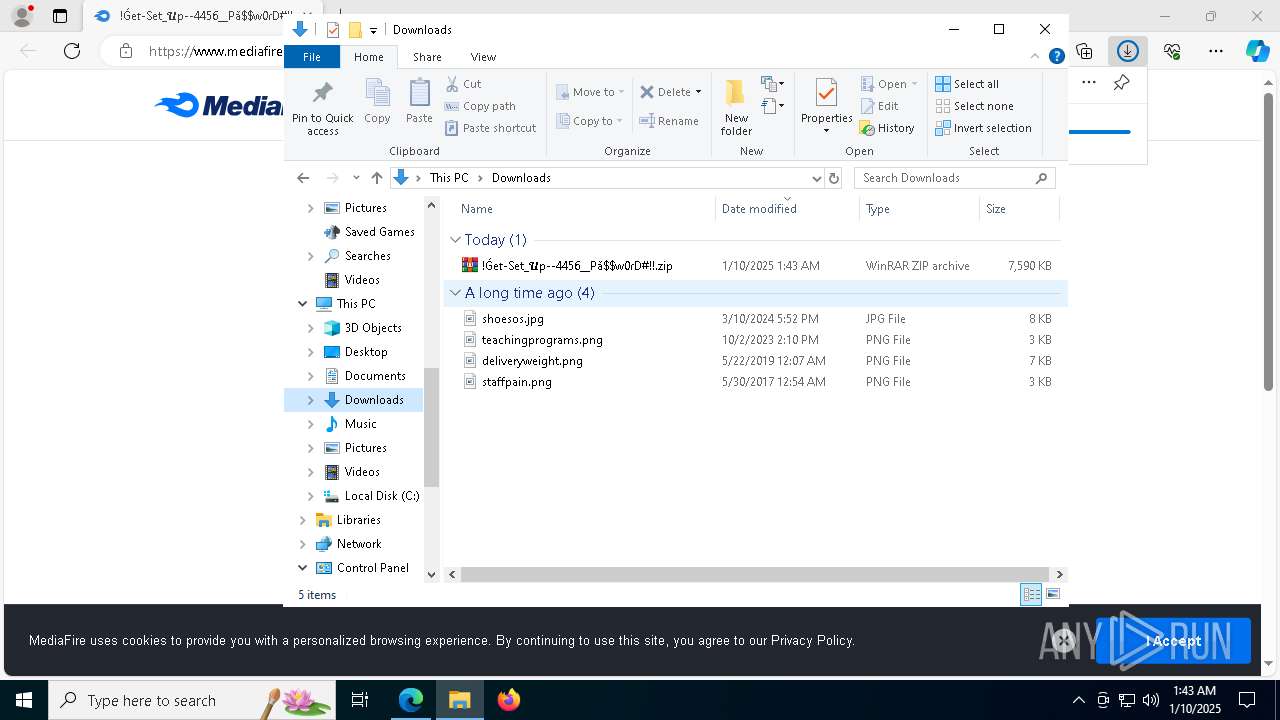Click the Search Downloads field
This screenshot has height=720, width=1280.
pos(954,178)
